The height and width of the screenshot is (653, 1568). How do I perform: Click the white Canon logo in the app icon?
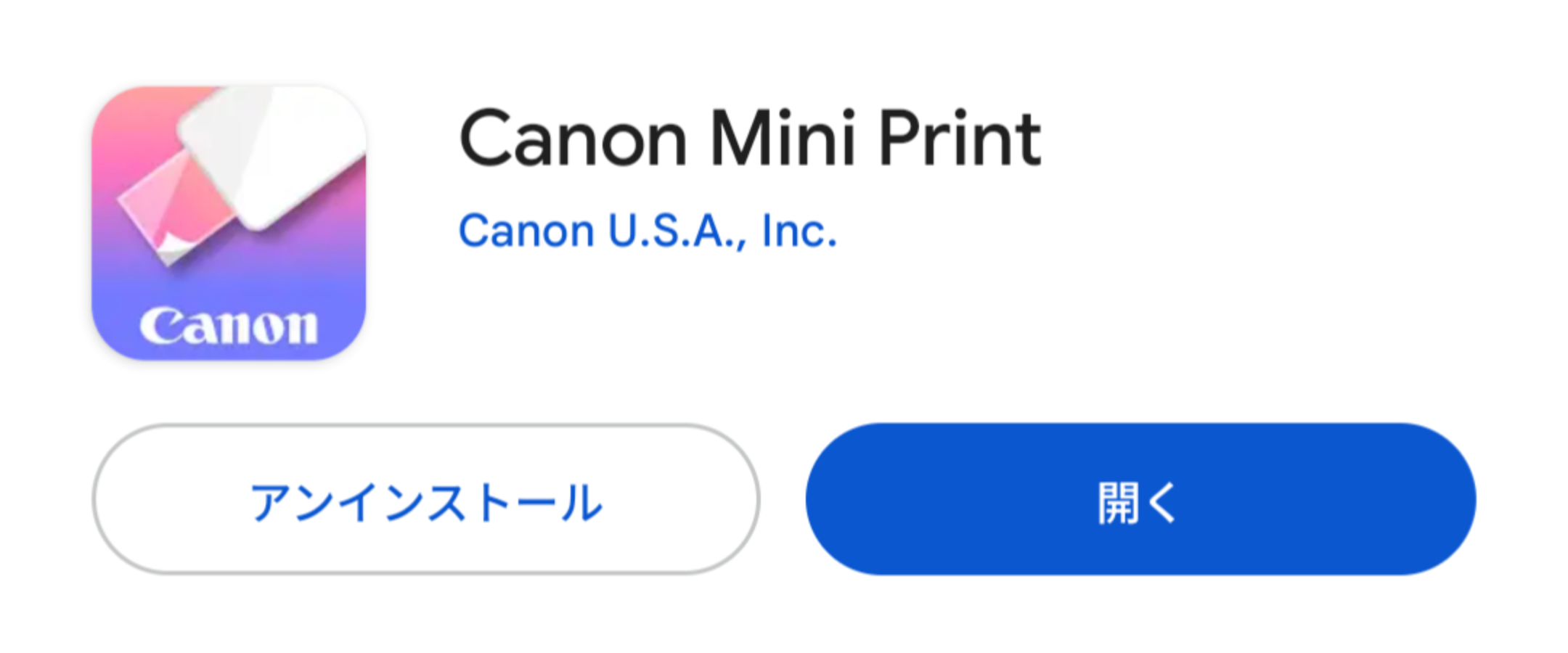[229, 326]
